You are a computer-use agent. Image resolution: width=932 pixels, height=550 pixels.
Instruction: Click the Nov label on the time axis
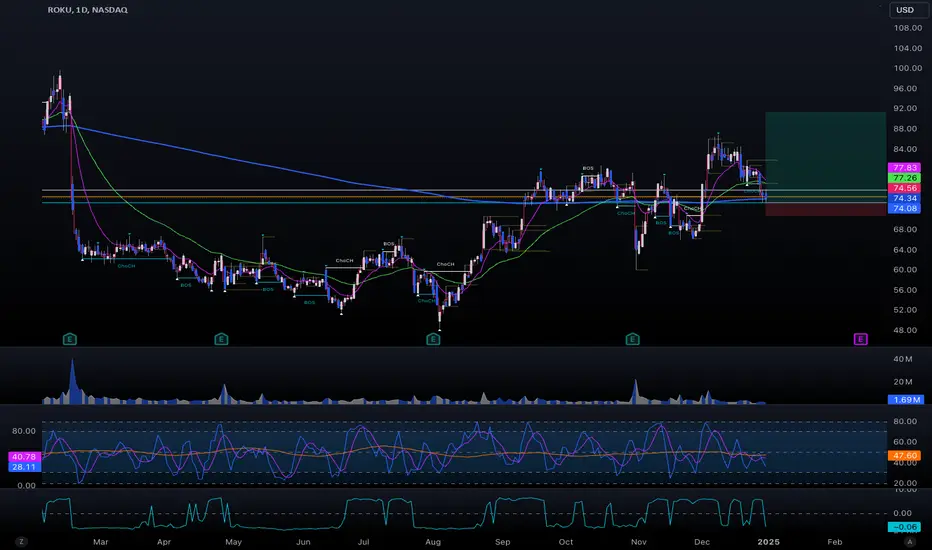tap(638, 542)
